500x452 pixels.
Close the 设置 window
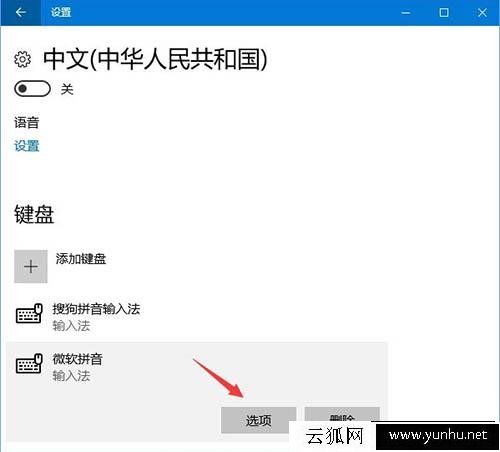click(482, 13)
